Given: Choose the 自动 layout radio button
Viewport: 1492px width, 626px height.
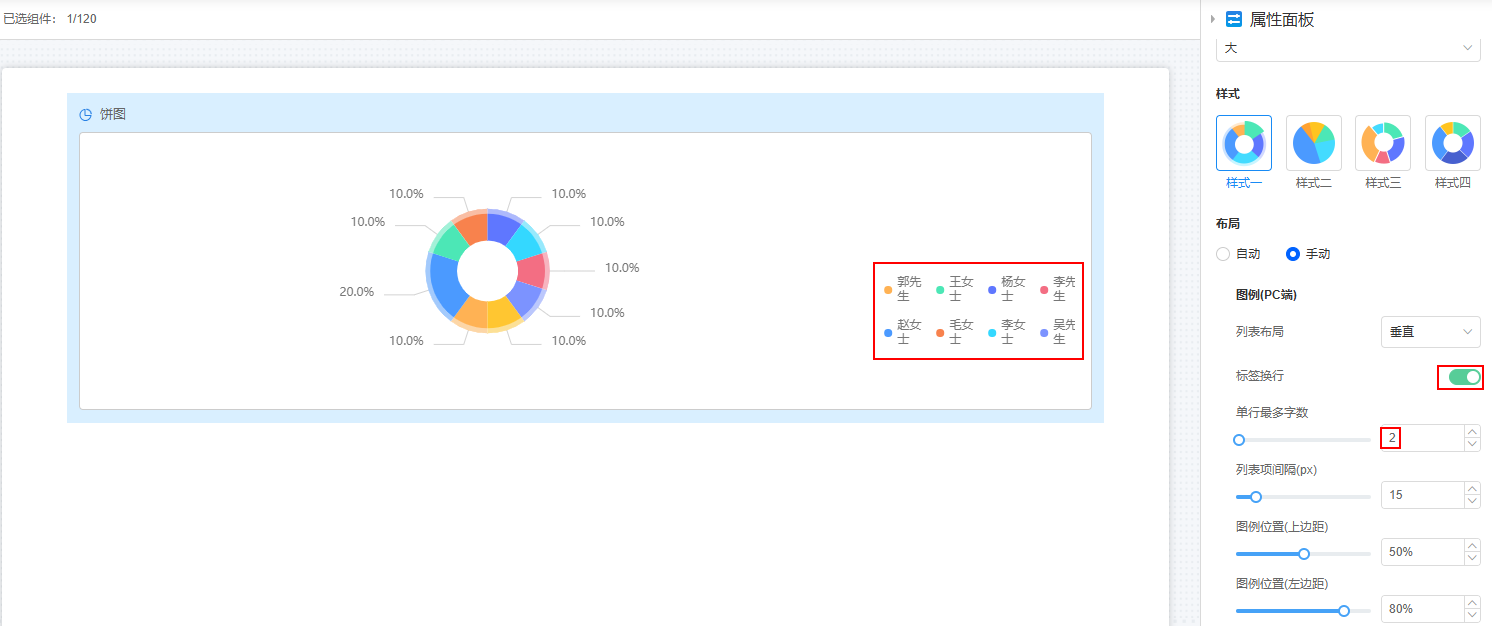Looking at the screenshot, I should pos(1223,254).
